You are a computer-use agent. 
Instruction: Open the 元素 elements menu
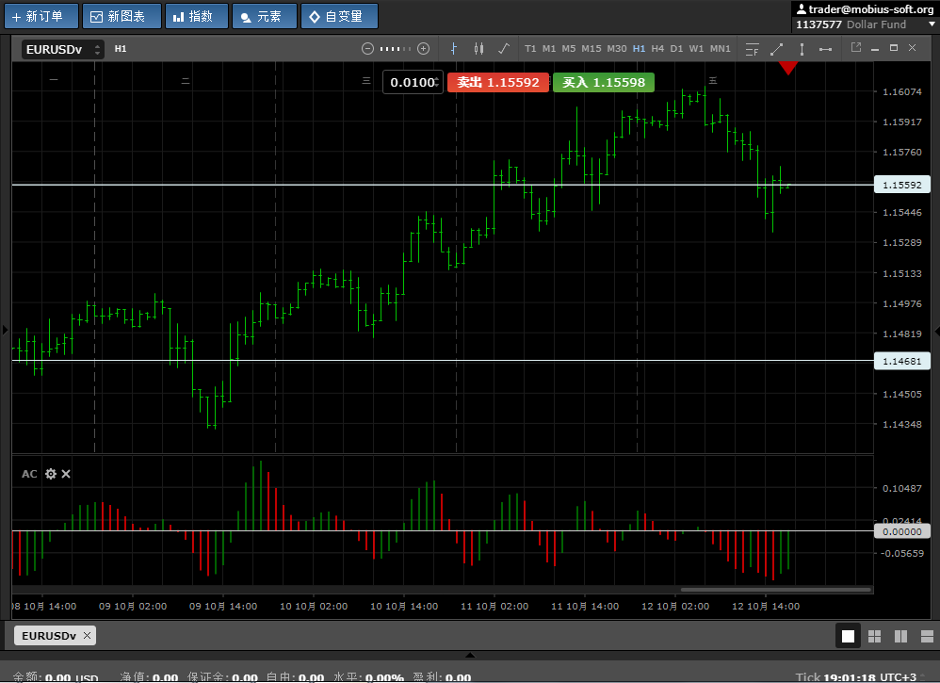click(264, 16)
